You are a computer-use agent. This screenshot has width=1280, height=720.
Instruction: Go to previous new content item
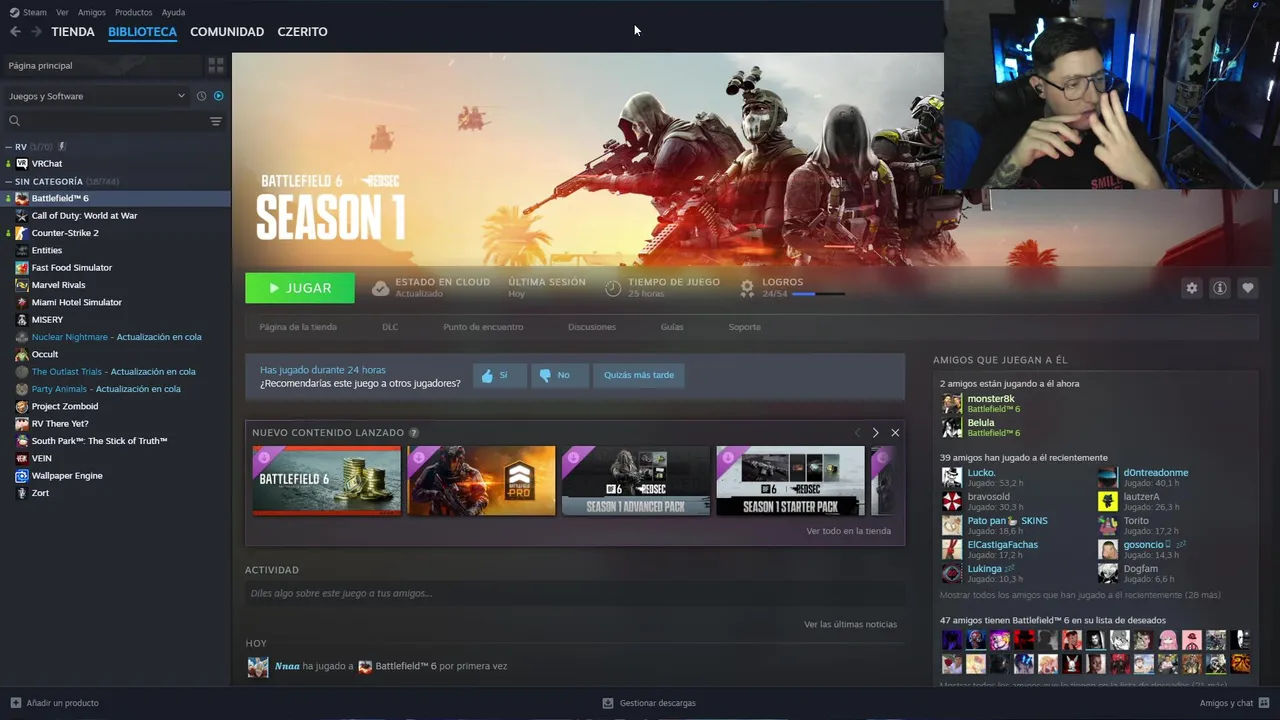[x=857, y=433]
